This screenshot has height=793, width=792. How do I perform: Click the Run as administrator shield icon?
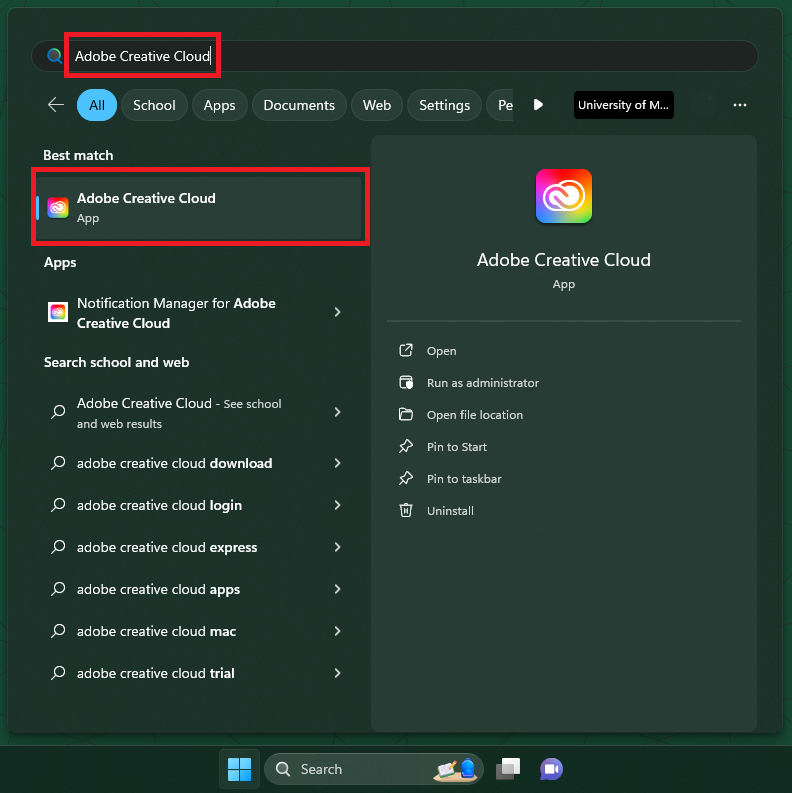coord(406,382)
